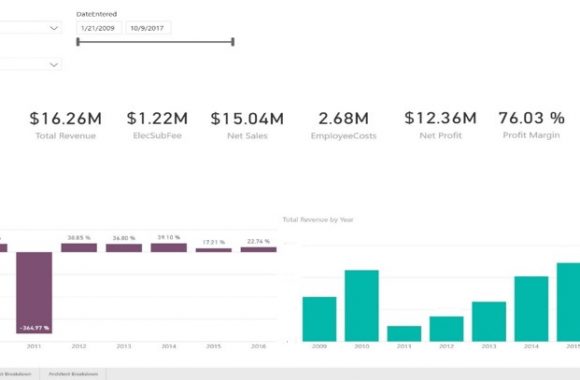Viewport: 580px width, 380px height.
Task: Select the $15.04M Net Sales card
Action: tap(247, 125)
